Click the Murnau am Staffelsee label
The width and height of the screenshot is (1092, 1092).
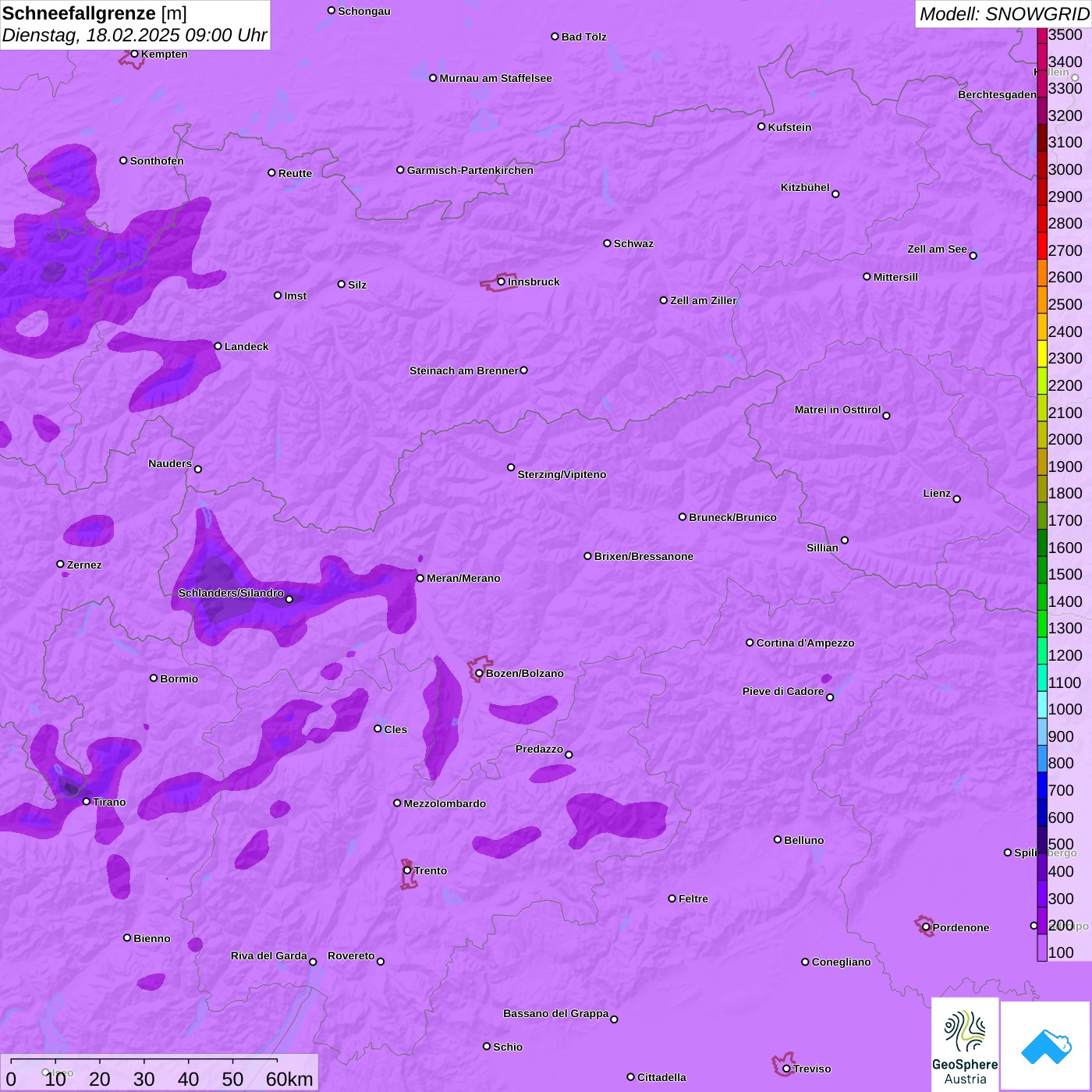[495, 78]
